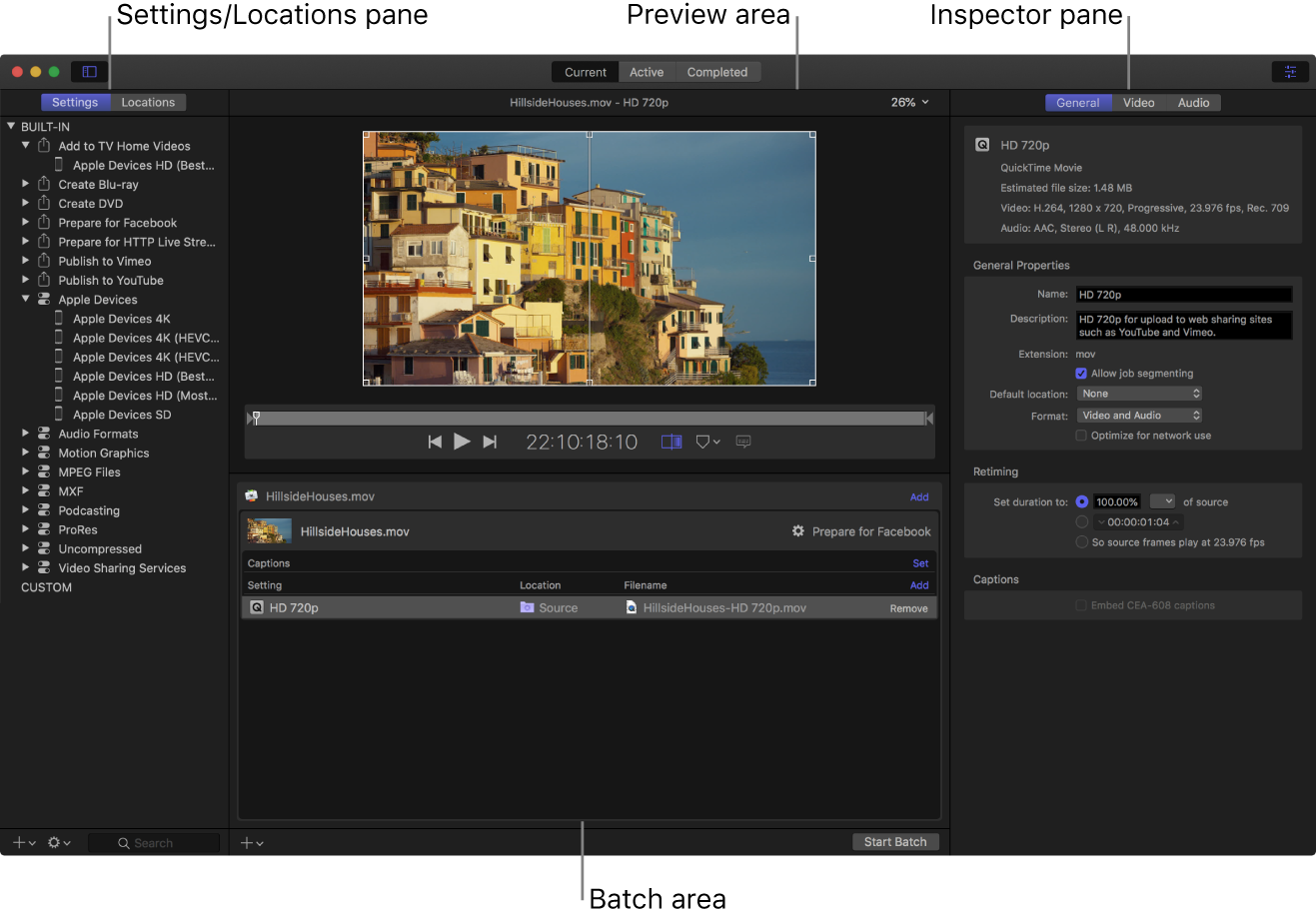
Task: Jump to the next marker in the preview
Action: coord(490,442)
